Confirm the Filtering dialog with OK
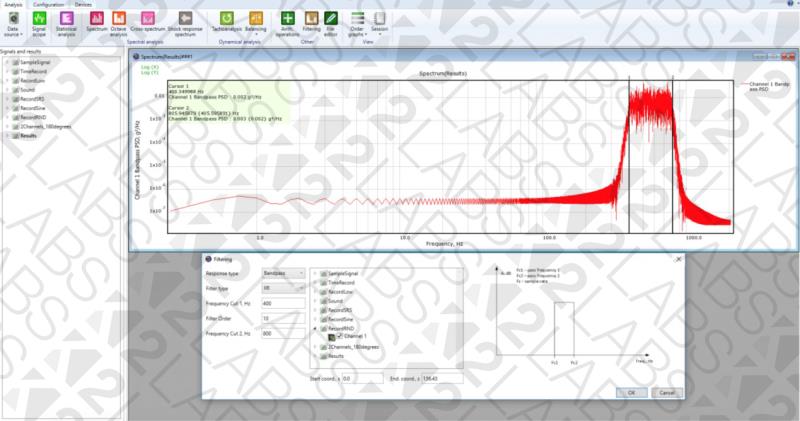Image resolution: width=800 pixels, height=421 pixels. [x=632, y=393]
